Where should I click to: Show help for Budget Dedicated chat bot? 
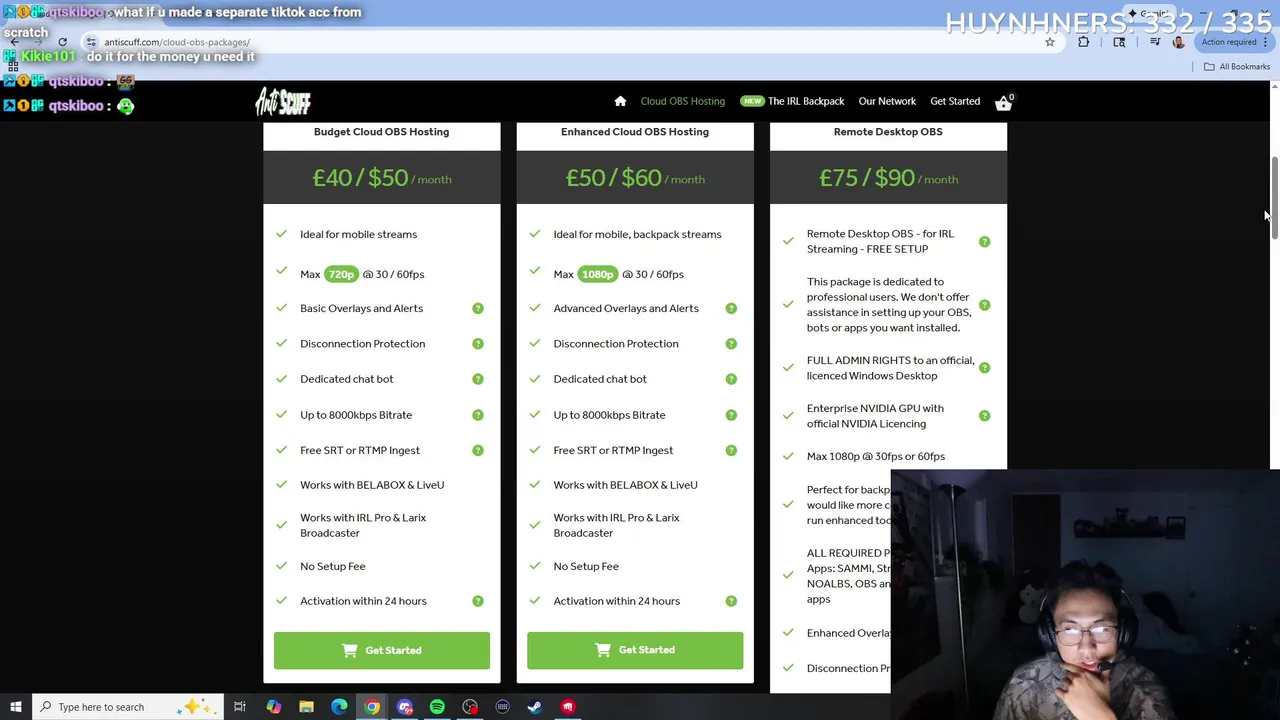pyautogui.click(x=478, y=379)
